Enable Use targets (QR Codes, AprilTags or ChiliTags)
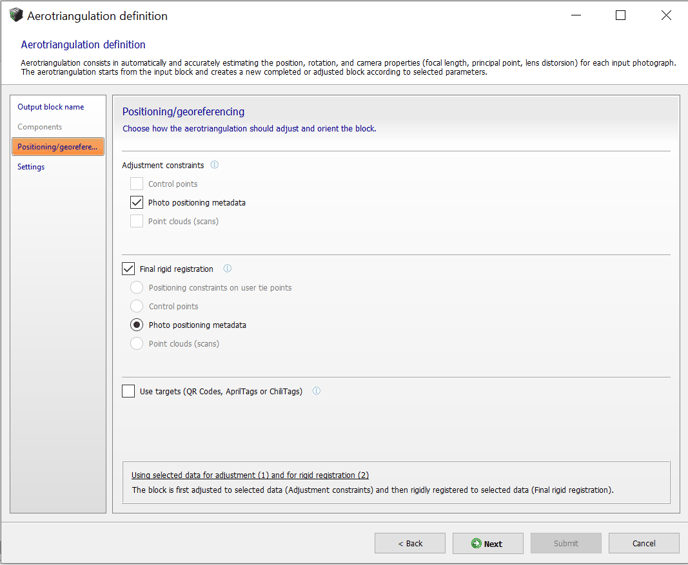This screenshot has height=565, width=688. pyautogui.click(x=128, y=391)
